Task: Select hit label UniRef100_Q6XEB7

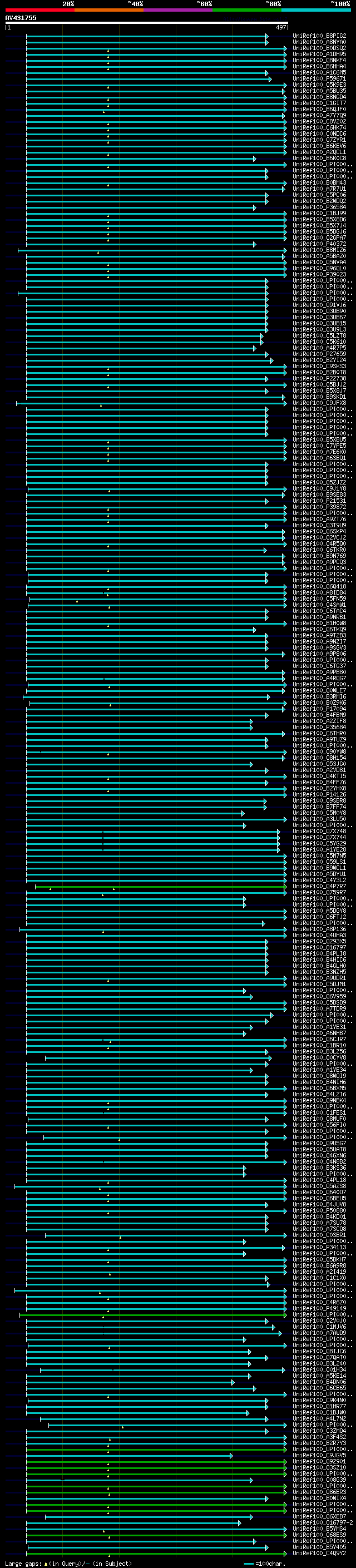Action: tap(319, 1517)
